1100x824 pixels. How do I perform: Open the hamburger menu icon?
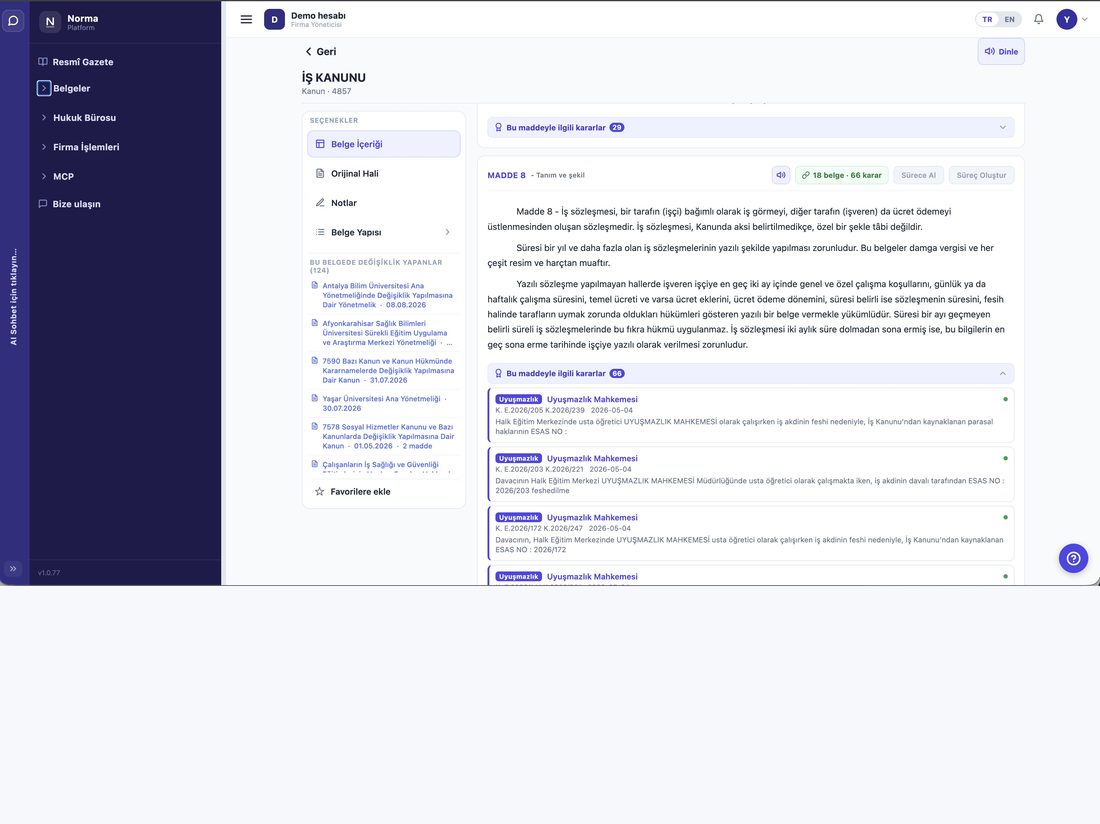[x=246, y=20]
